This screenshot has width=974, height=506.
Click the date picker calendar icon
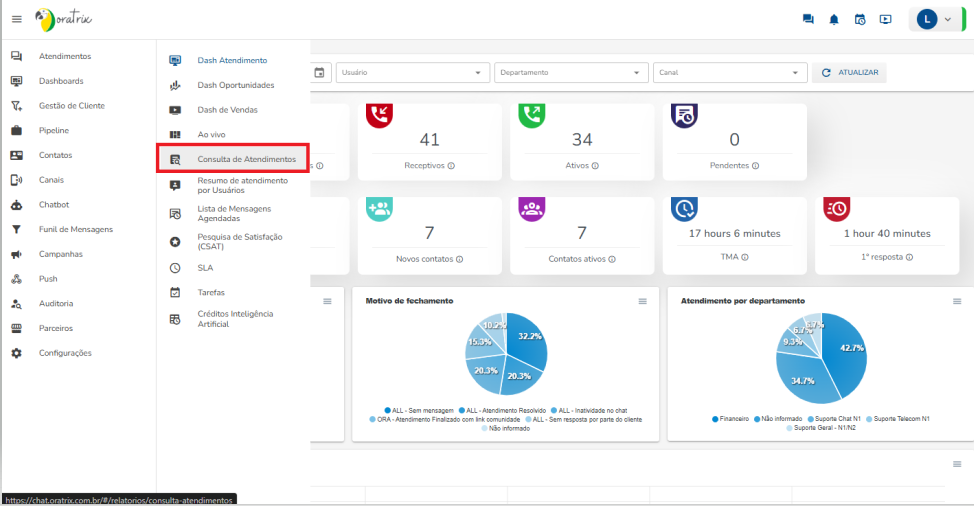320,72
